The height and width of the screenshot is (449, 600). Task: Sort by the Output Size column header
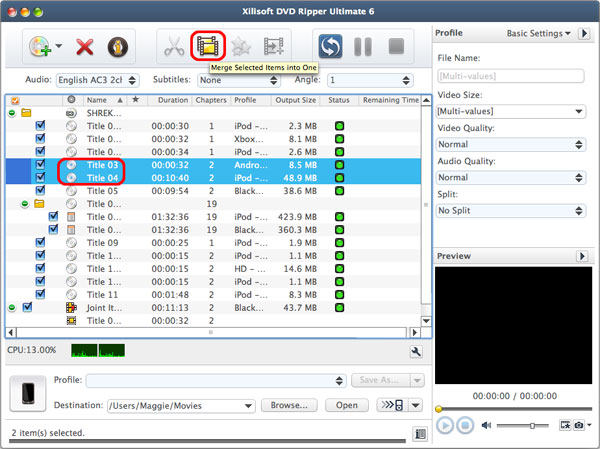[x=295, y=100]
